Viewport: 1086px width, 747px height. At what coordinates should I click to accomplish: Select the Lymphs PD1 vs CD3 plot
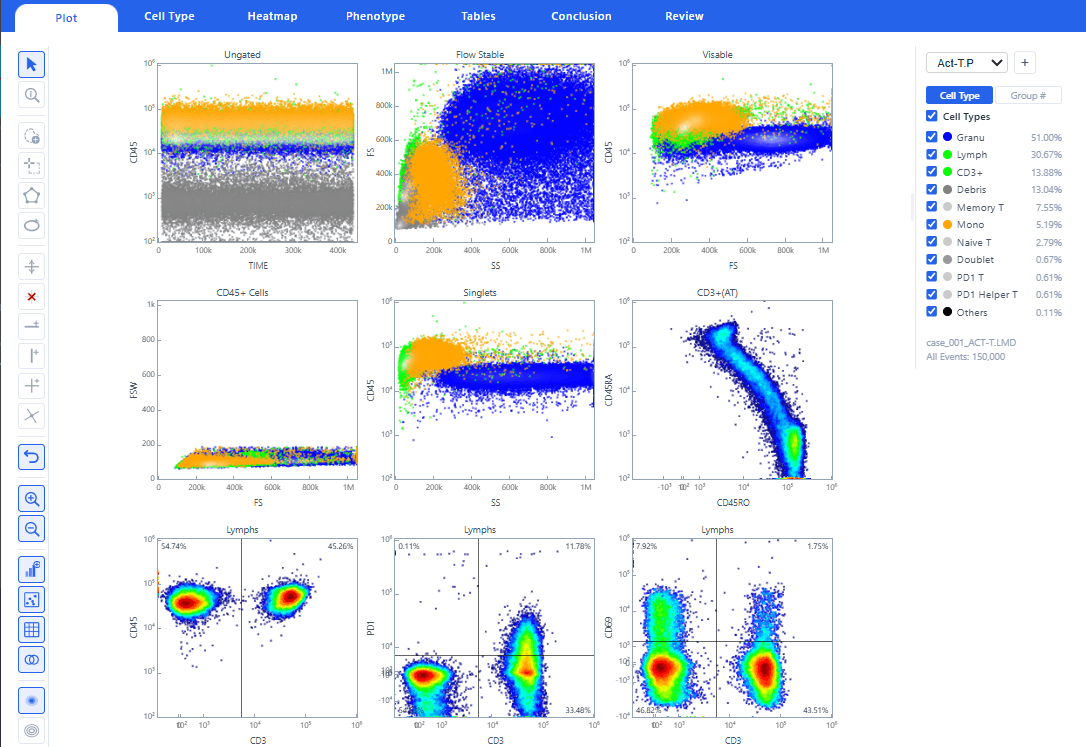tap(495, 627)
